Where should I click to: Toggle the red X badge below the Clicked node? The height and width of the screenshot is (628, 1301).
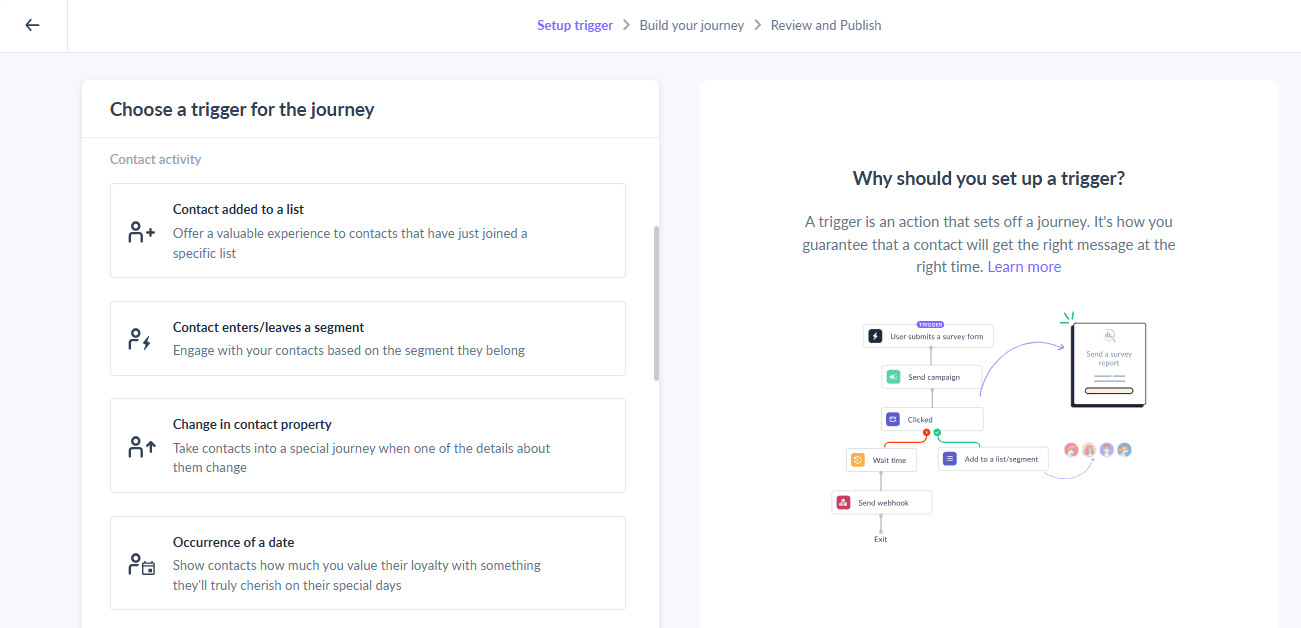[926, 432]
